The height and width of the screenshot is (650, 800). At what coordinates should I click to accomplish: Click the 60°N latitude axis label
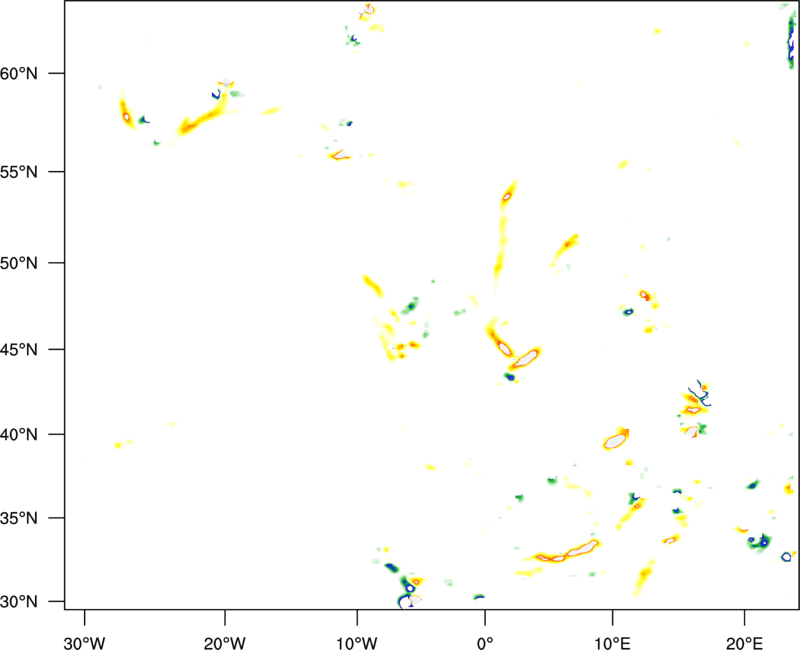(19, 74)
